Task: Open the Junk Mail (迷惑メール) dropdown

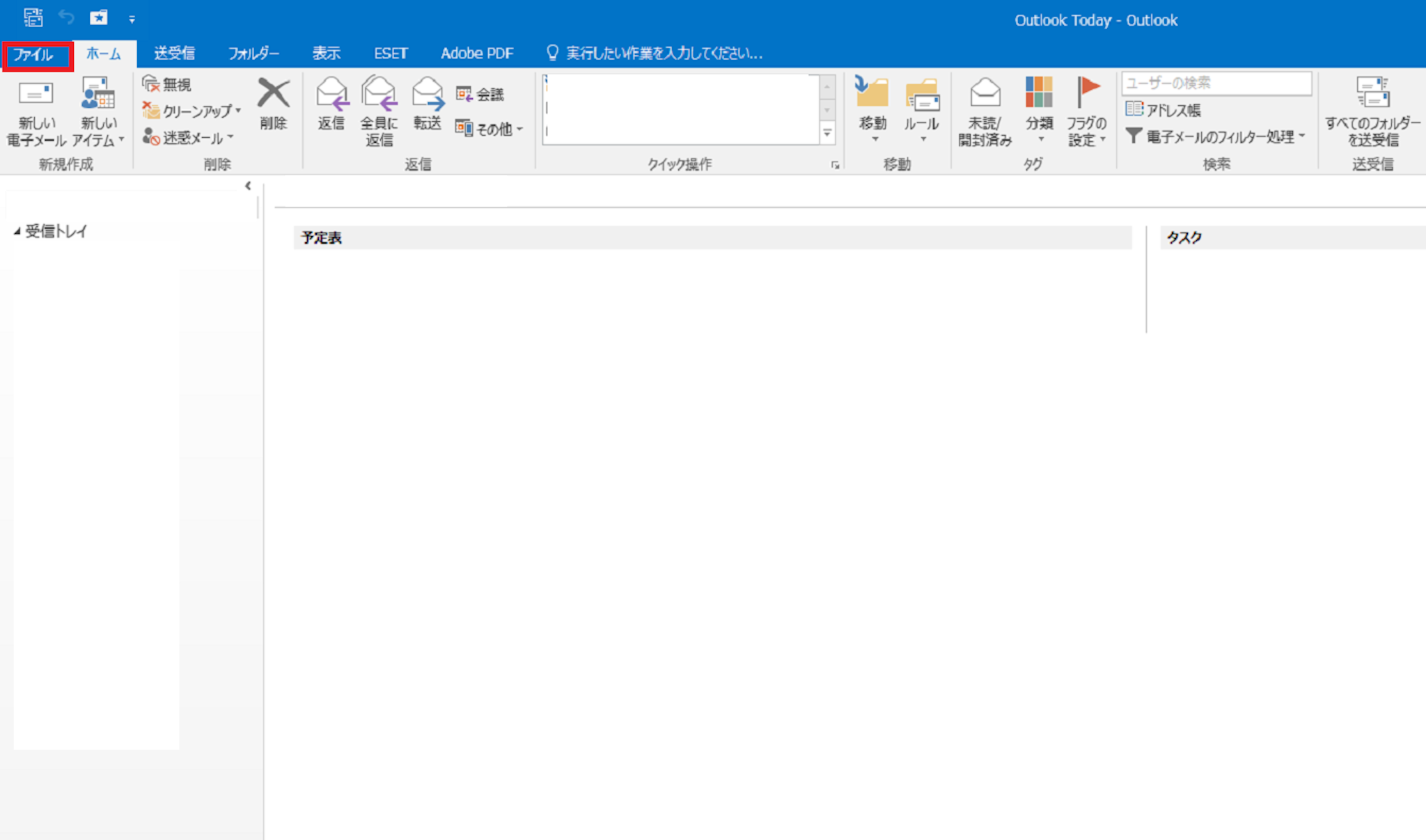Action: (x=189, y=138)
